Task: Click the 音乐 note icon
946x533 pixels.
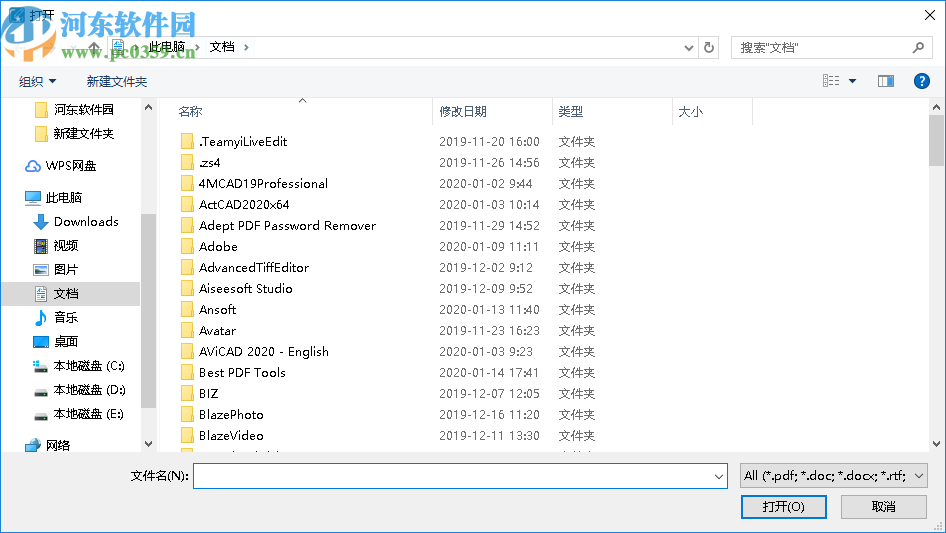Action: point(40,318)
